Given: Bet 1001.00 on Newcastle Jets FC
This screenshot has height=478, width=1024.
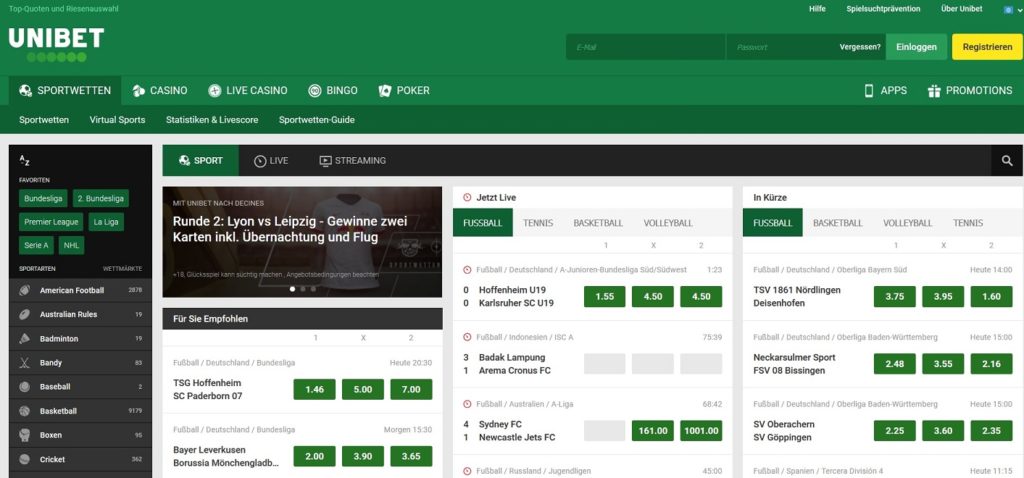Looking at the screenshot, I should 701,431.
